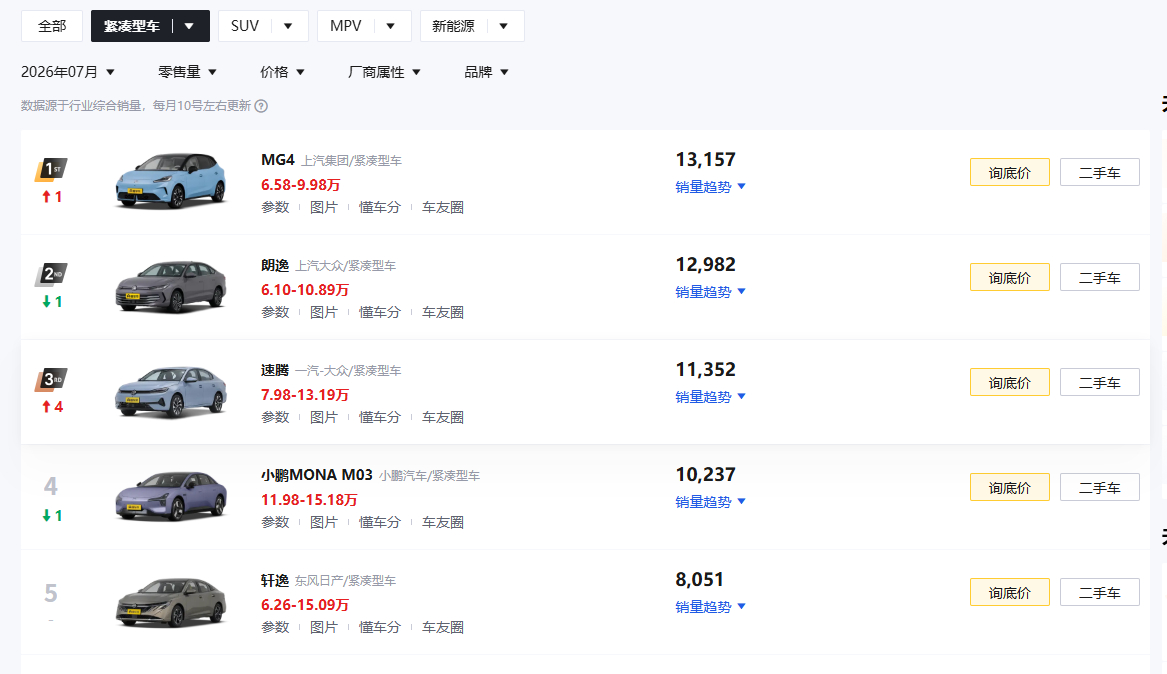Open 图片 for 速腾

(324, 417)
